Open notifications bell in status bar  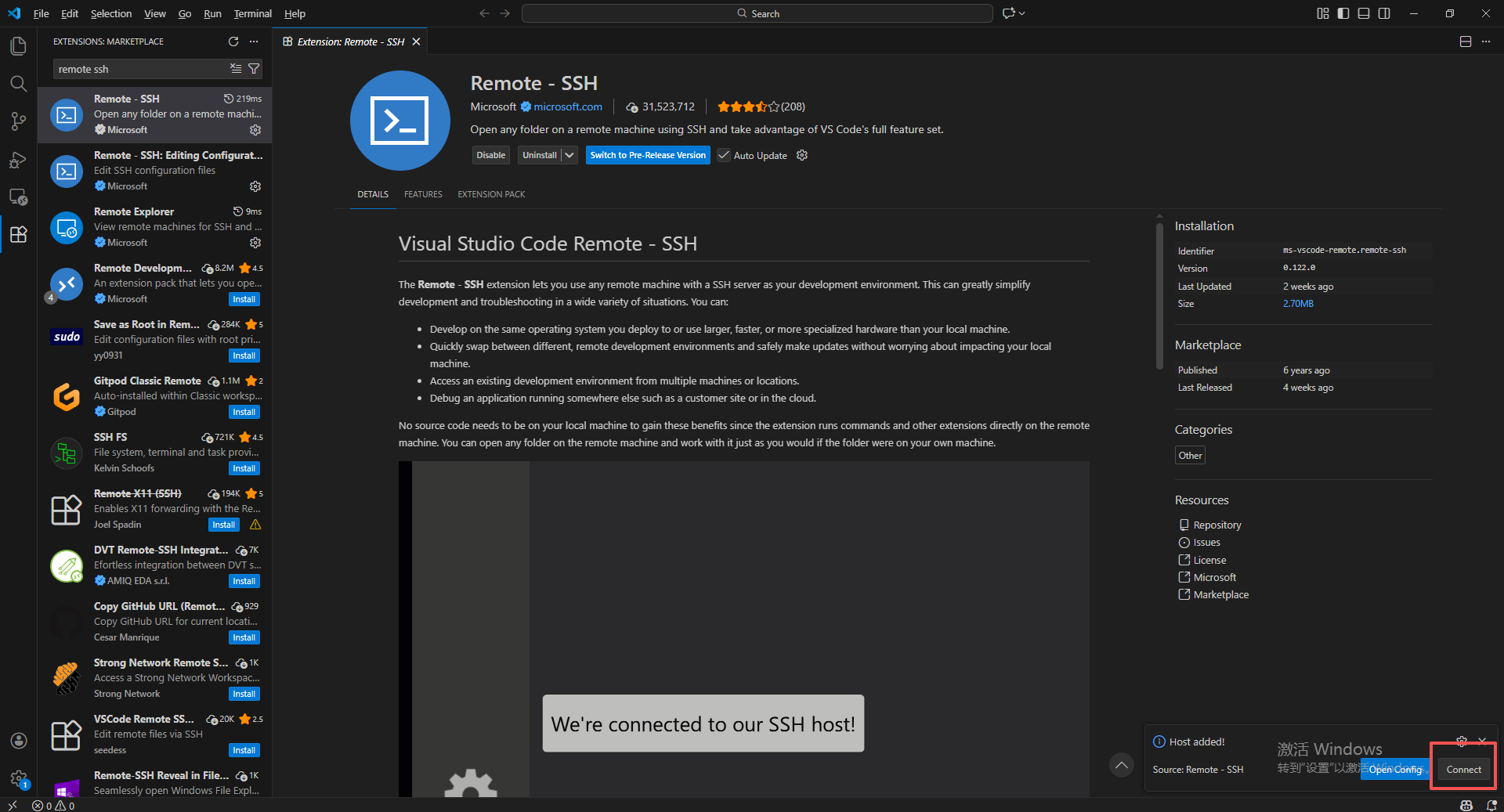point(1491,805)
